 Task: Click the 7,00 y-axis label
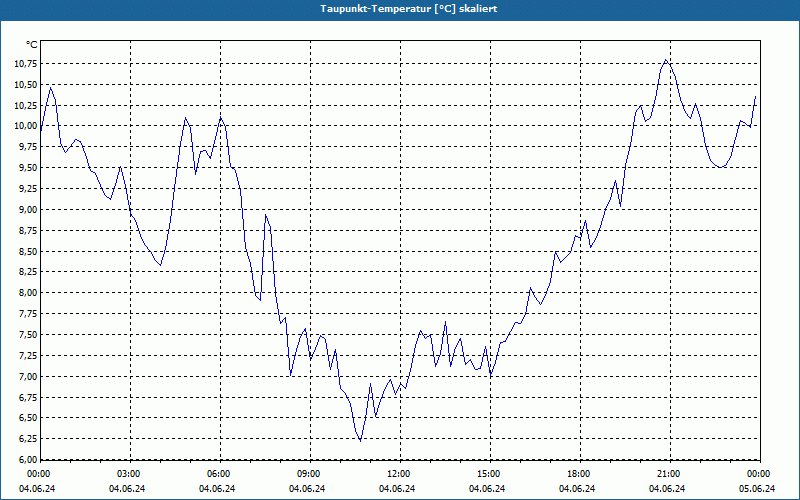28,377
